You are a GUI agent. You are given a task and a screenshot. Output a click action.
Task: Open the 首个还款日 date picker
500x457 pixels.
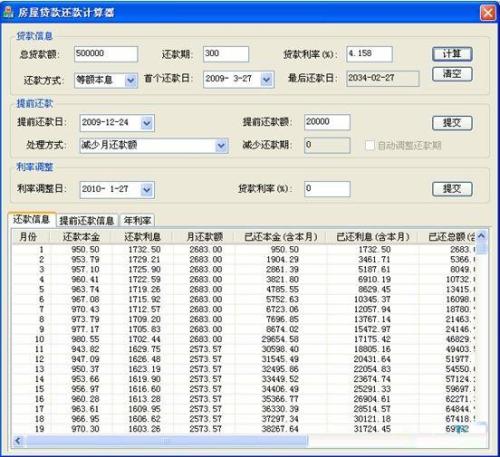click(x=267, y=79)
